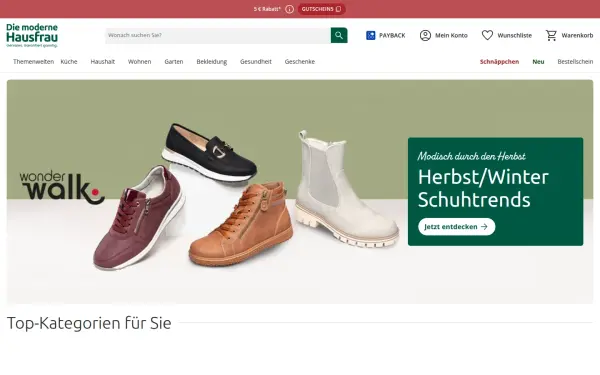Click the 'Top-Kategorien für Sie' heading
The width and height of the screenshot is (600, 375).
89,323
